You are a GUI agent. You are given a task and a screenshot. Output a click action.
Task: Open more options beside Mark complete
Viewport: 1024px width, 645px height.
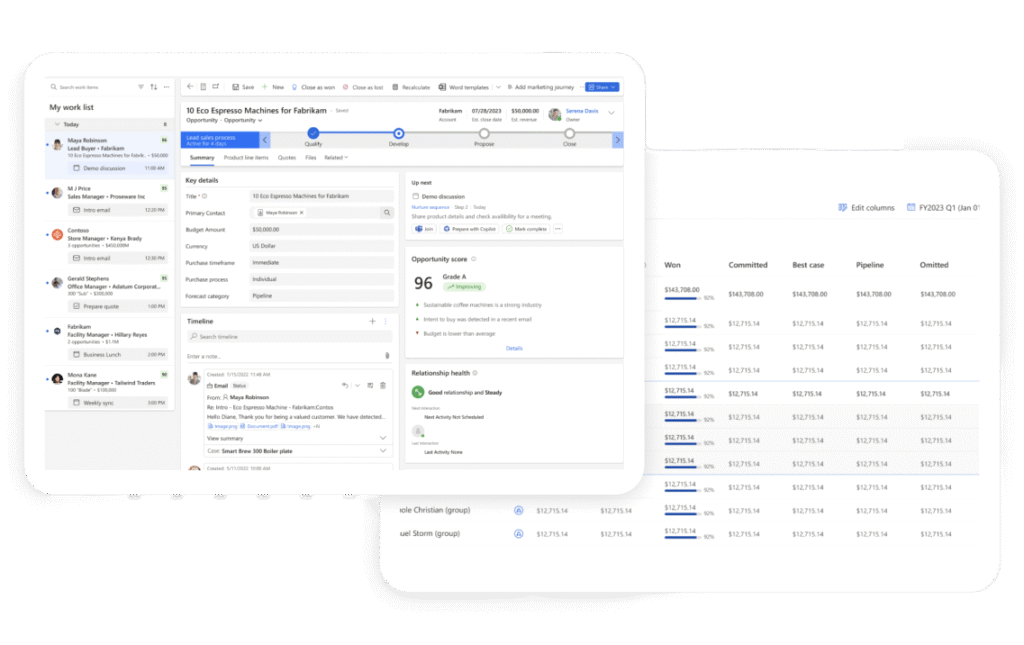coord(558,229)
